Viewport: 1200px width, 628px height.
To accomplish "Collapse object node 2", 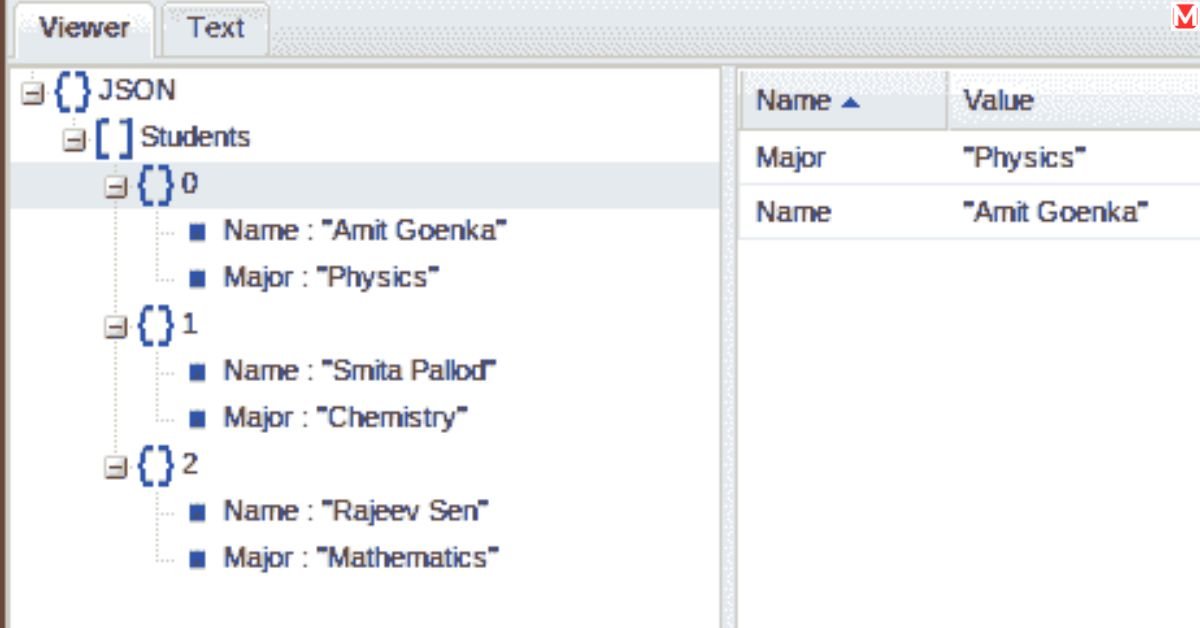I will coord(116,466).
